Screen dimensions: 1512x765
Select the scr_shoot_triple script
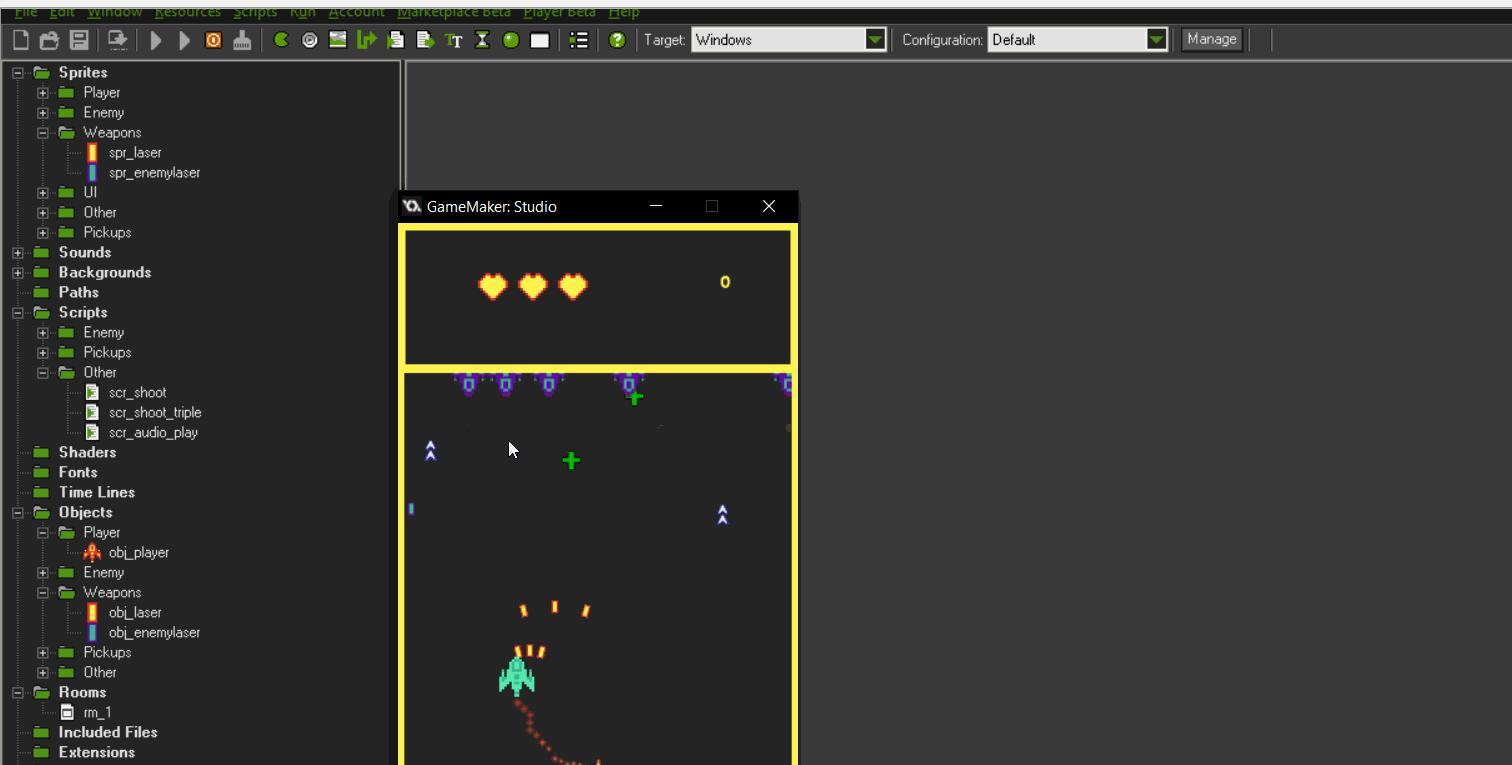pyautogui.click(x=154, y=413)
